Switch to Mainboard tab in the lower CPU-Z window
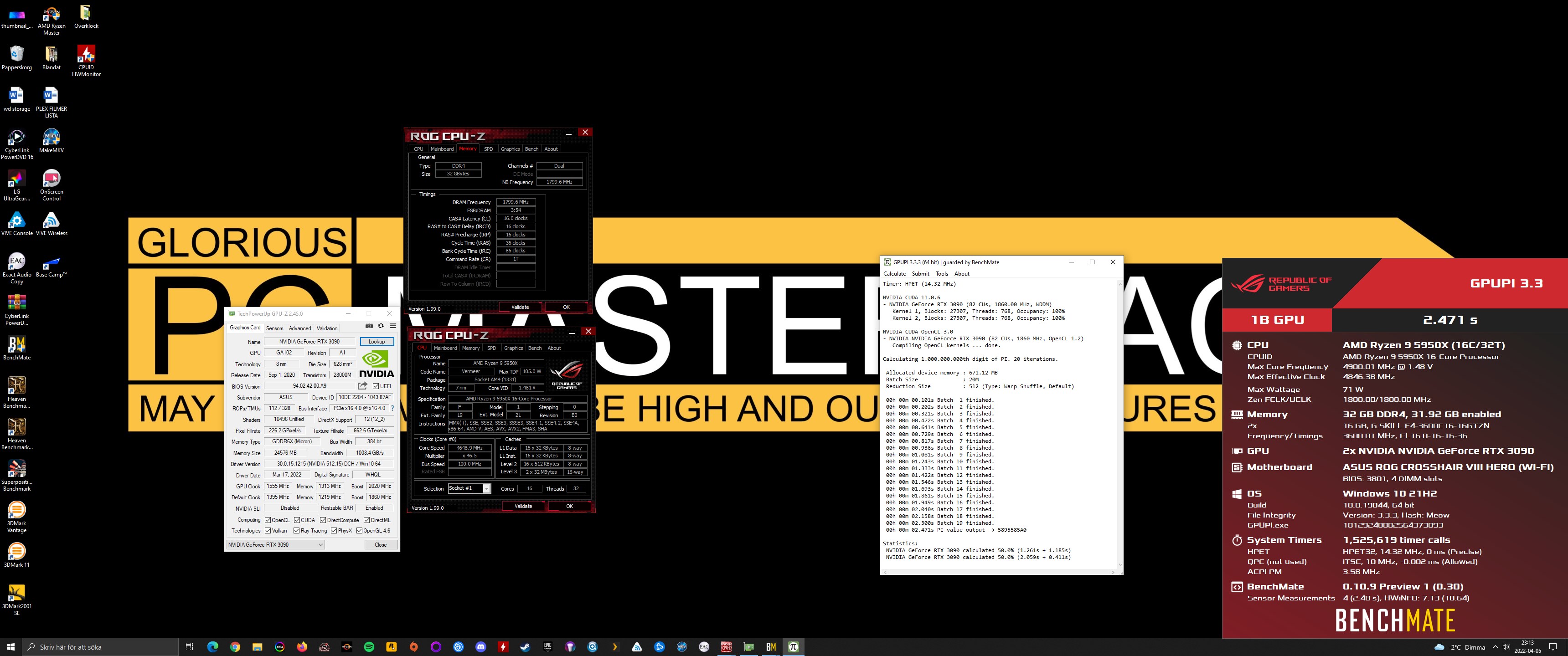The height and width of the screenshot is (656, 1568). 445,348
